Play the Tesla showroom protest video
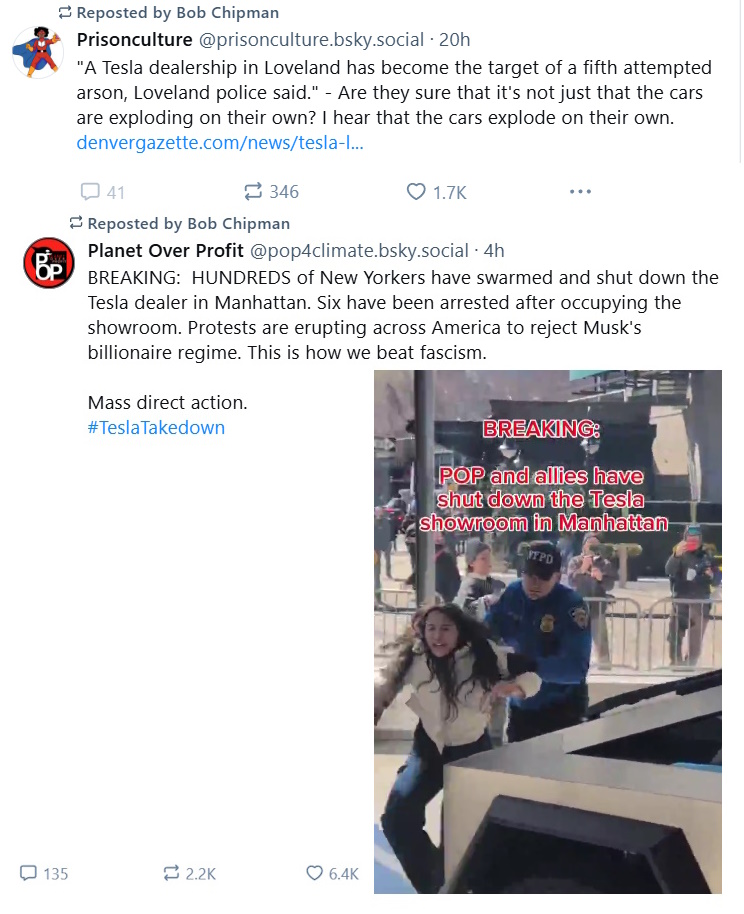The height and width of the screenshot is (914, 744). point(548,632)
